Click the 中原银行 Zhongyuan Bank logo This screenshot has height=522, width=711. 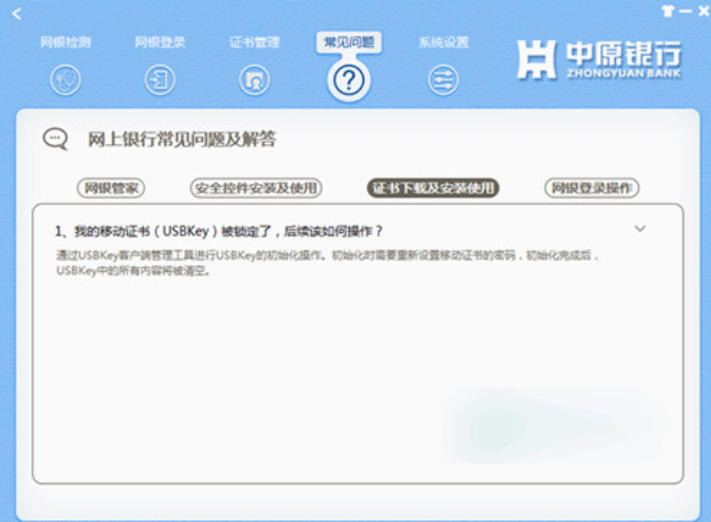(x=599, y=59)
